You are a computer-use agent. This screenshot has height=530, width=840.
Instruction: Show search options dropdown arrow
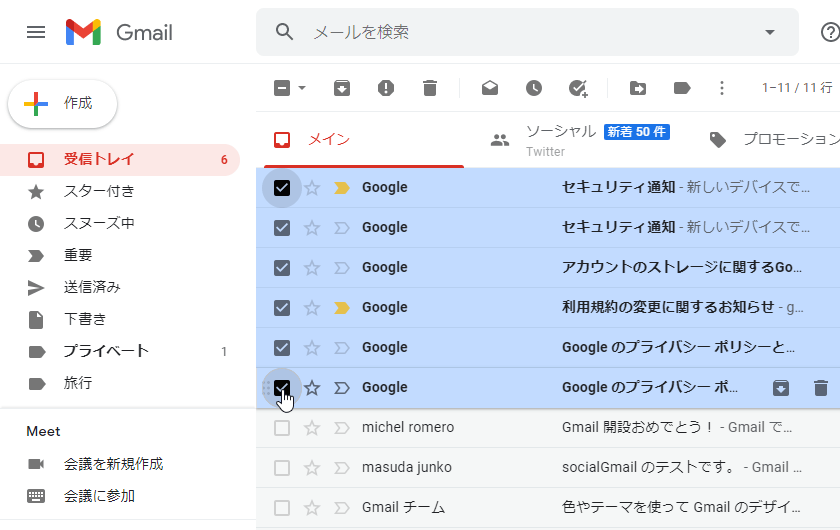770,32
